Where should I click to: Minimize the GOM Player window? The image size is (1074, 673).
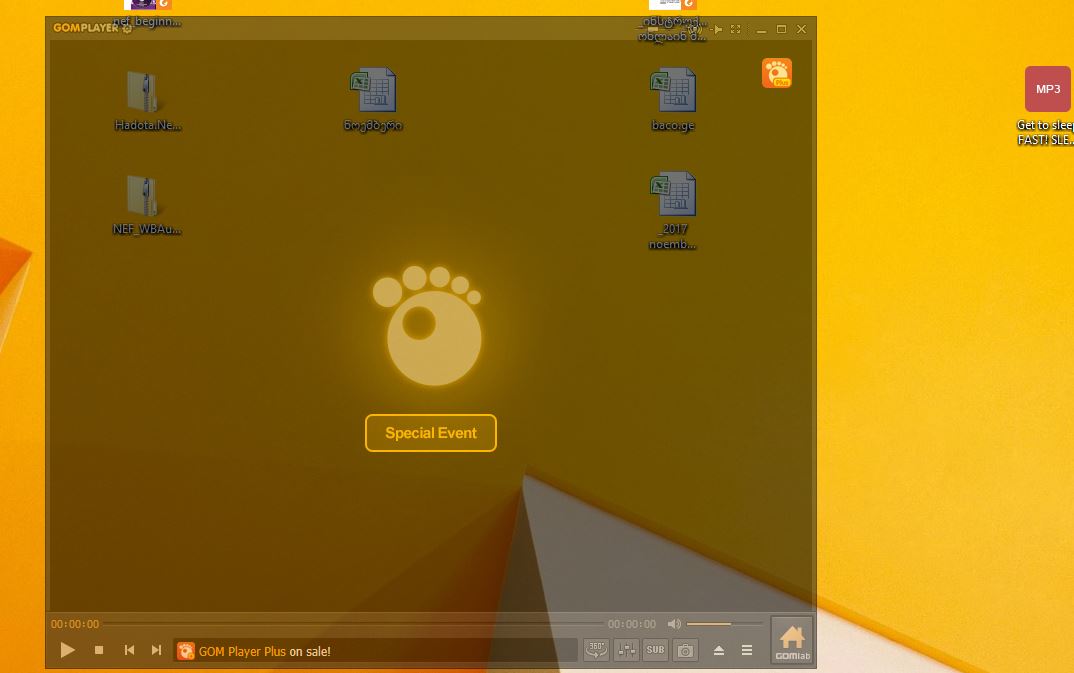click(x=761, y=29)
